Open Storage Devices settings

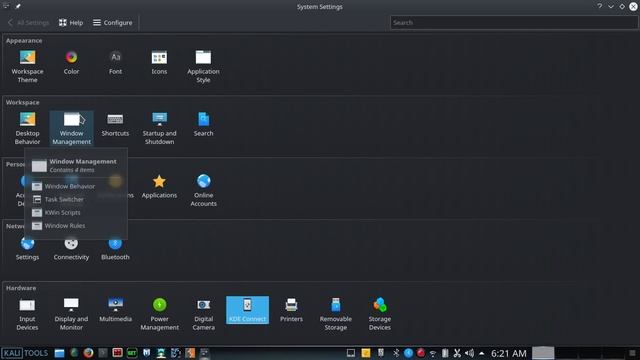point(380,314)
